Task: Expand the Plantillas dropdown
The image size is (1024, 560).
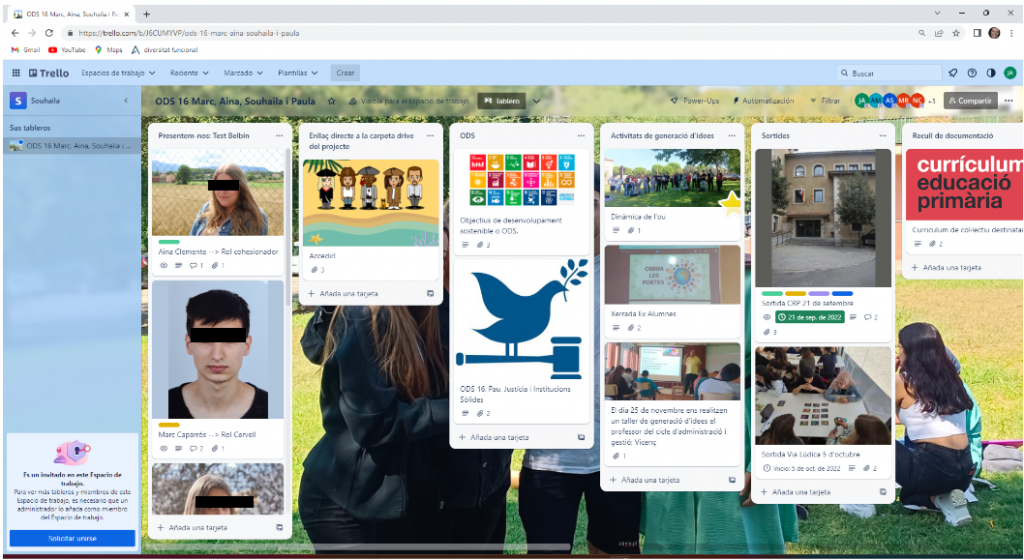Action: point(297,73)
